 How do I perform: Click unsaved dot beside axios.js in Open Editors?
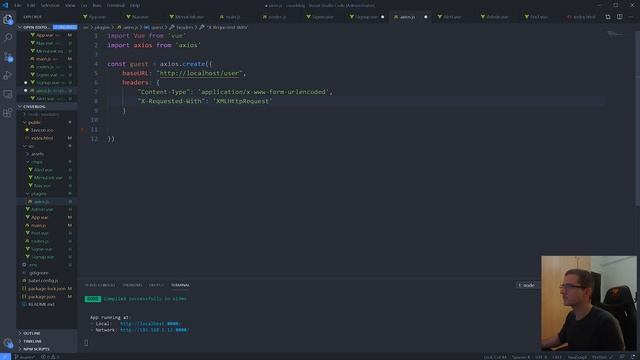point(25,91)
